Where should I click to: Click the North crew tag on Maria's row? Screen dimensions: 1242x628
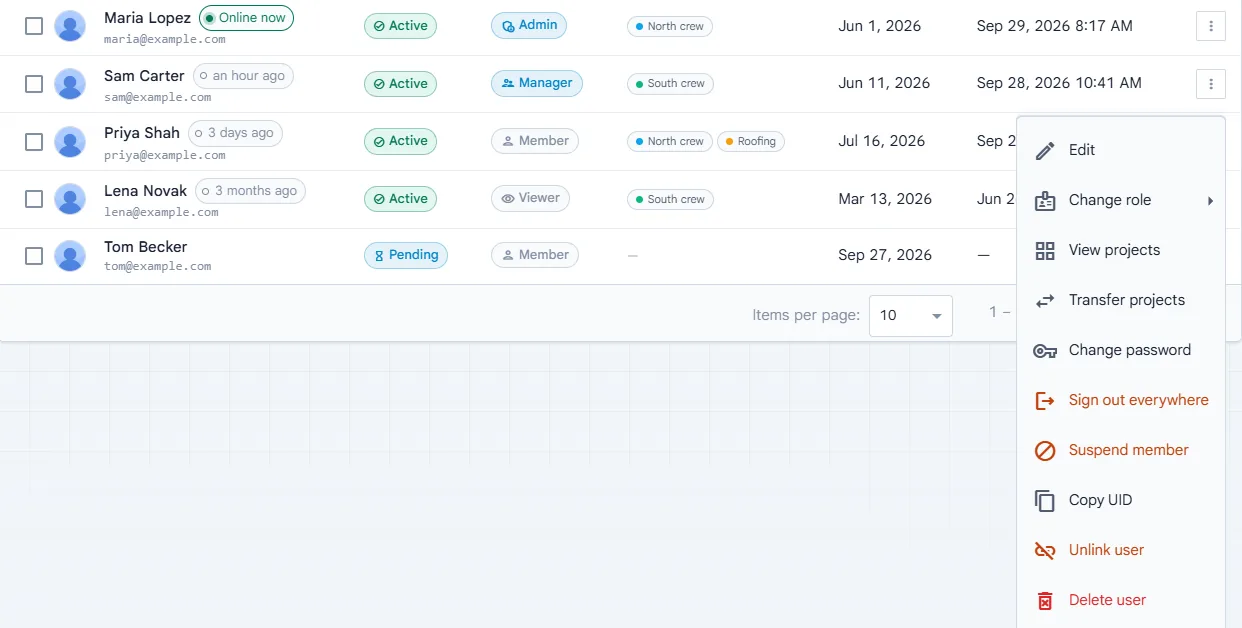pyautogui.click(x=670, y=26)
